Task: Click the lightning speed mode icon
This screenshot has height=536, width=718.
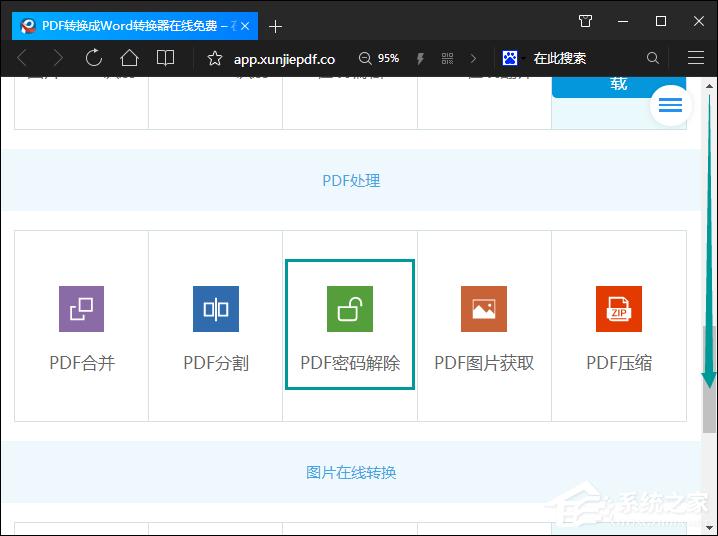Action: (x=420, y=59)
